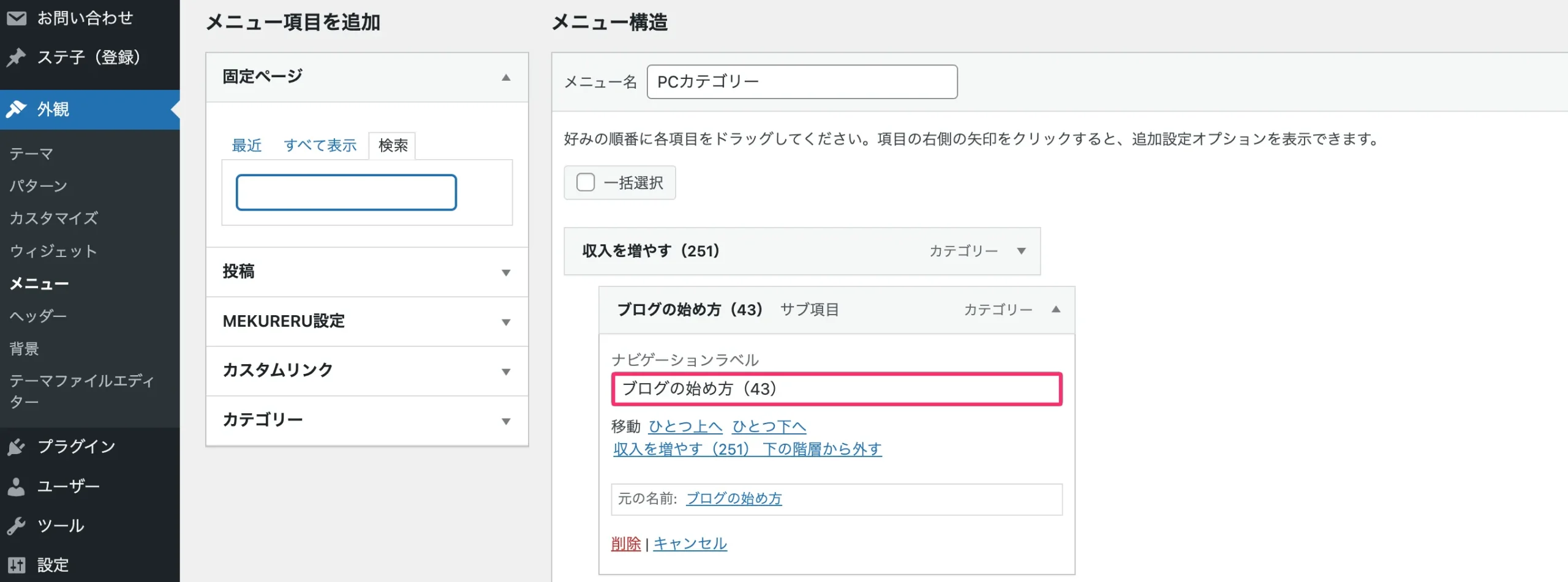Screen dimensions: 1568x582
Task: Switch to the すべて表示 tab
Action: pyautogui.click(x=320, y=146)
